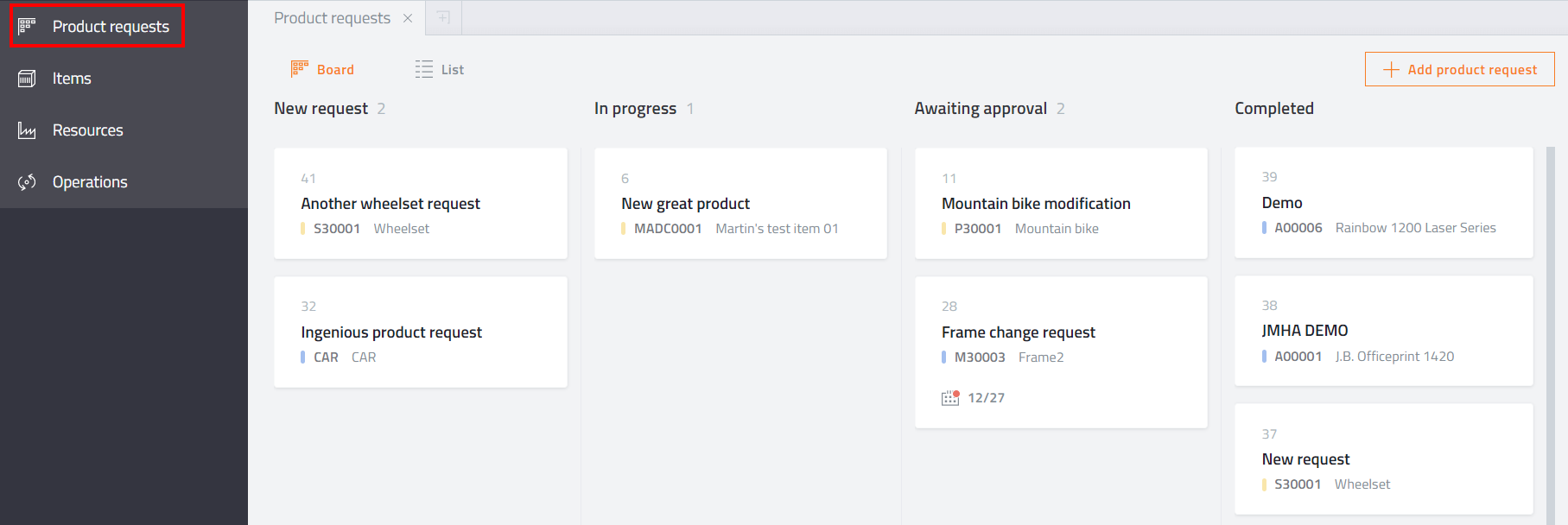Click the Resources chart icon
This screenshot has width=1568, height=525.
click(27, 130)
